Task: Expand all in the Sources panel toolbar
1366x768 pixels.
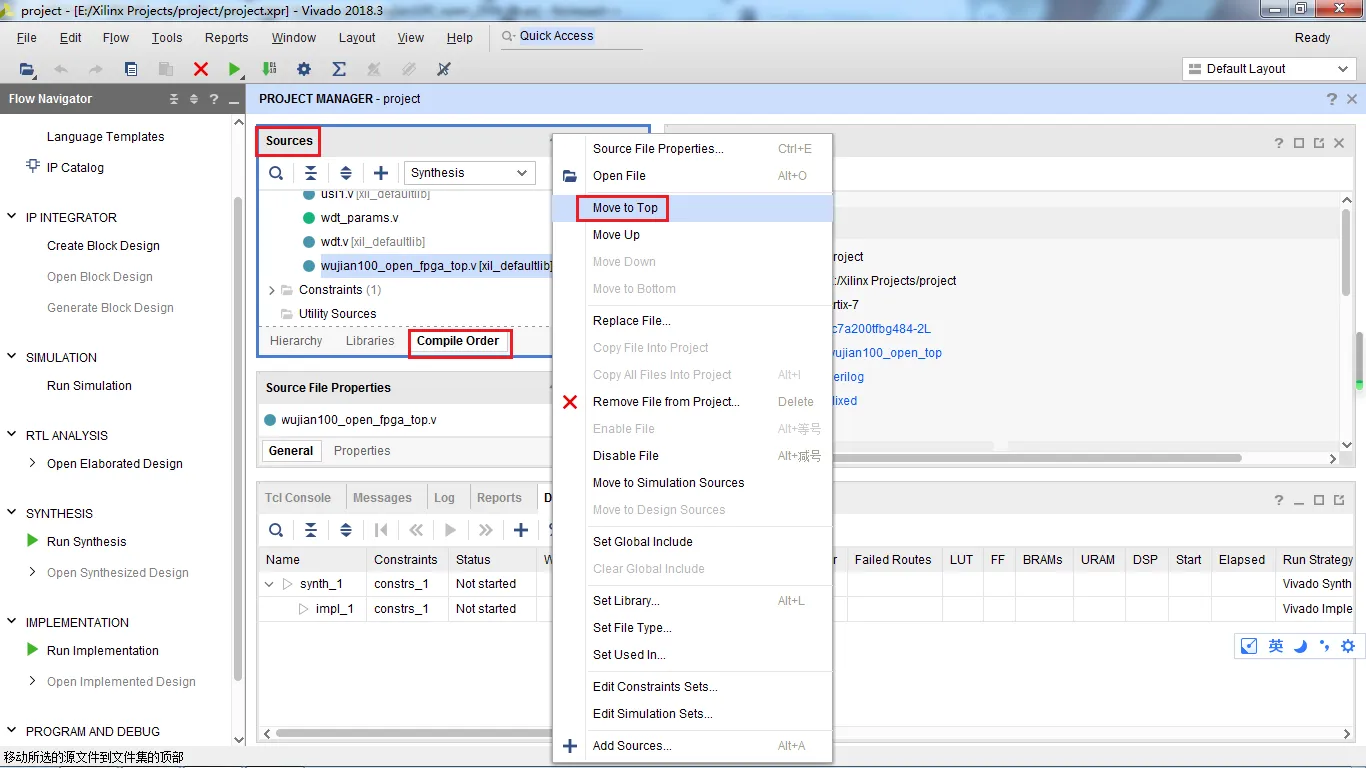Action: 346,173
